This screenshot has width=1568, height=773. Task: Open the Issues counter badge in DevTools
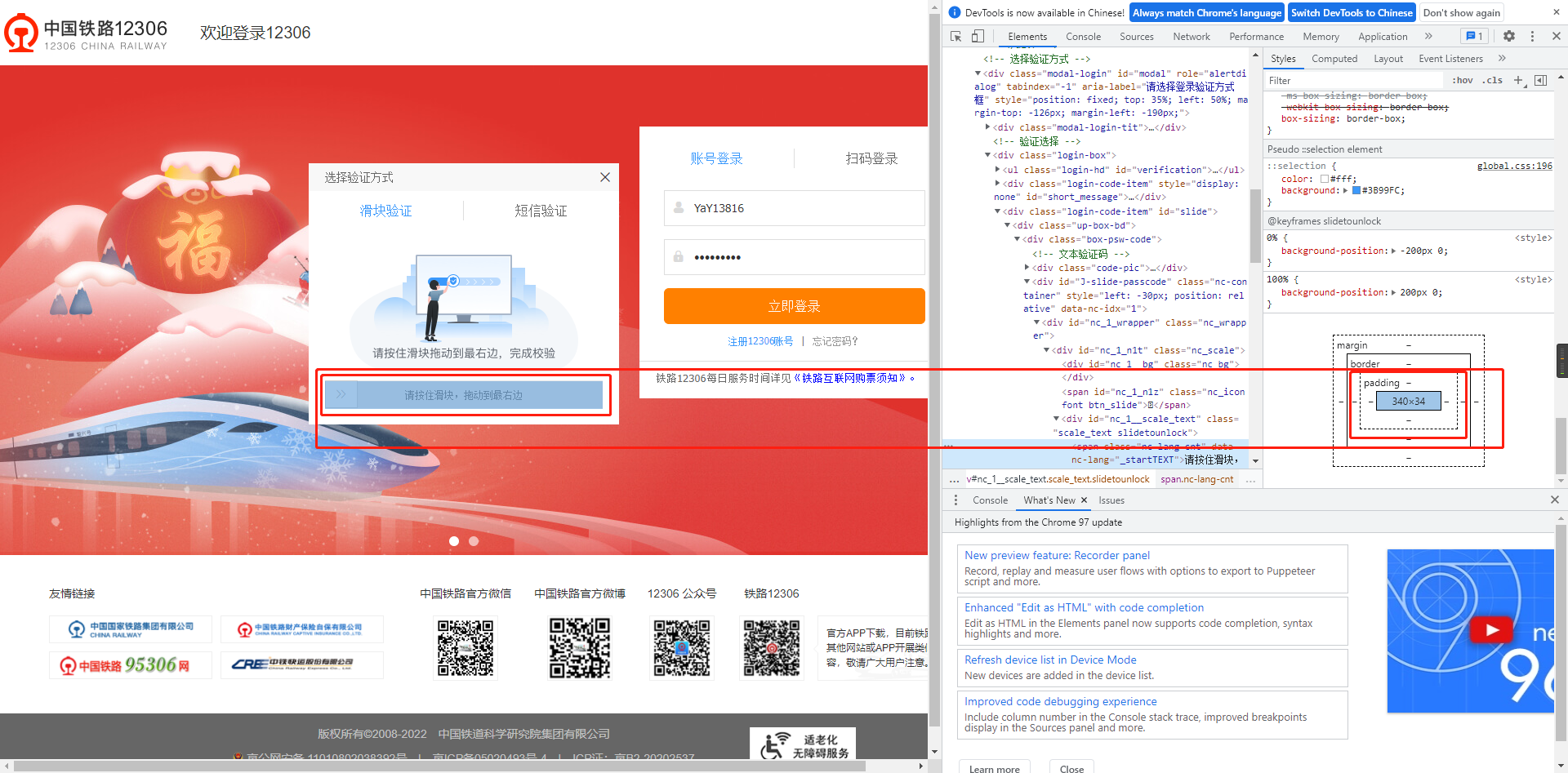coord(1473,36)
